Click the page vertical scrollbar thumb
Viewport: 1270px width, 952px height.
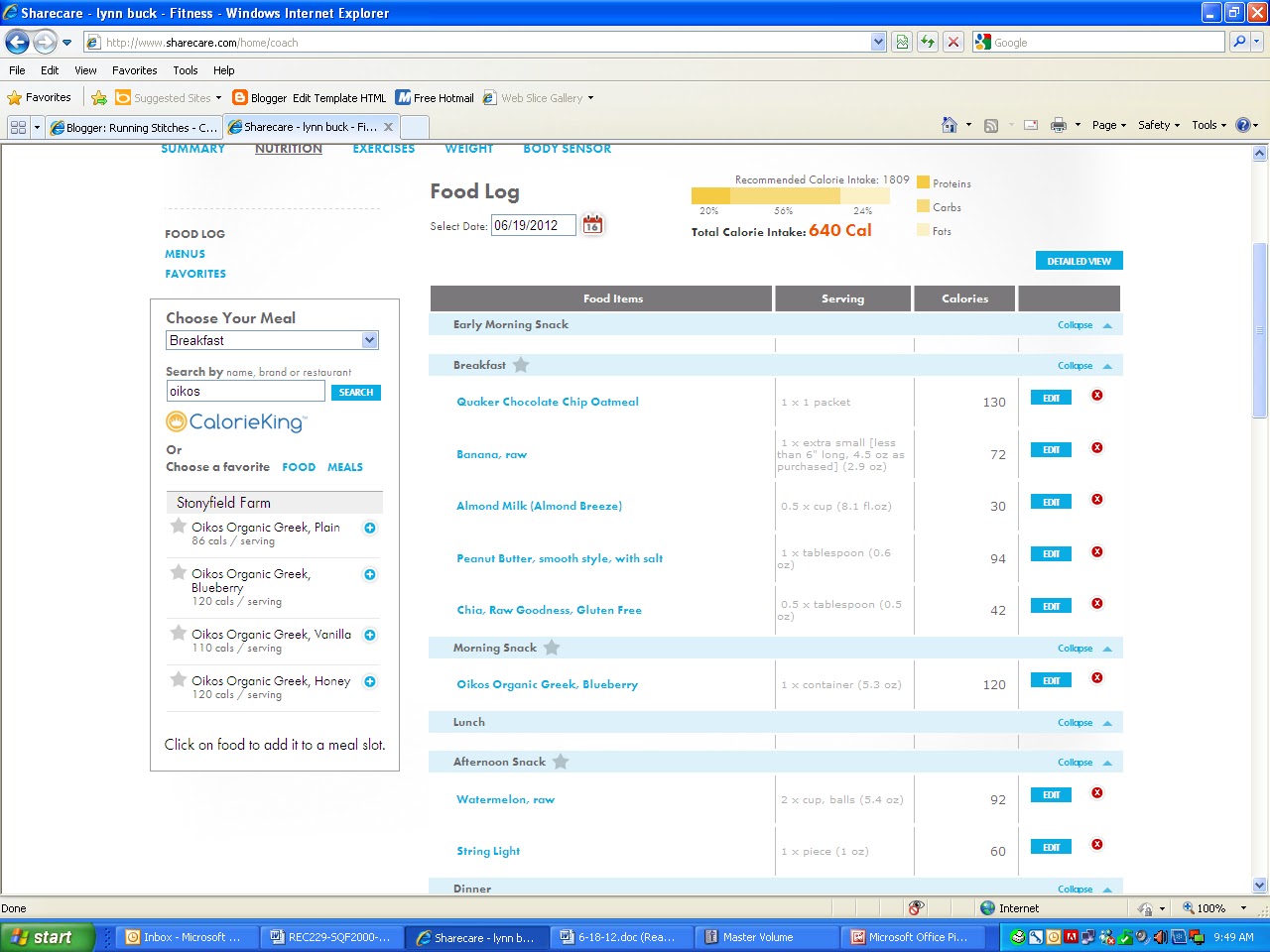coord(1260,330)
